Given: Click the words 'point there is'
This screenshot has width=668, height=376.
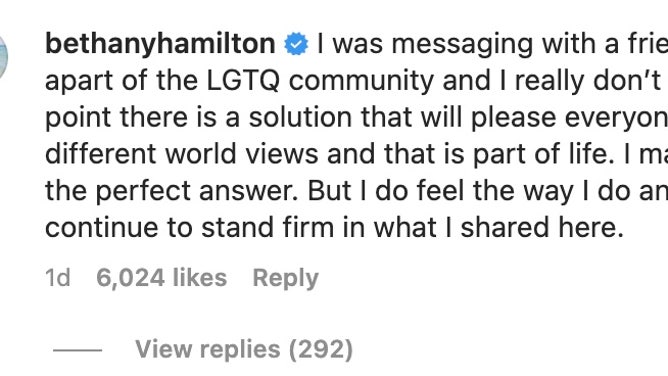Looking at the screenshot, I should [x=135, y=118].
